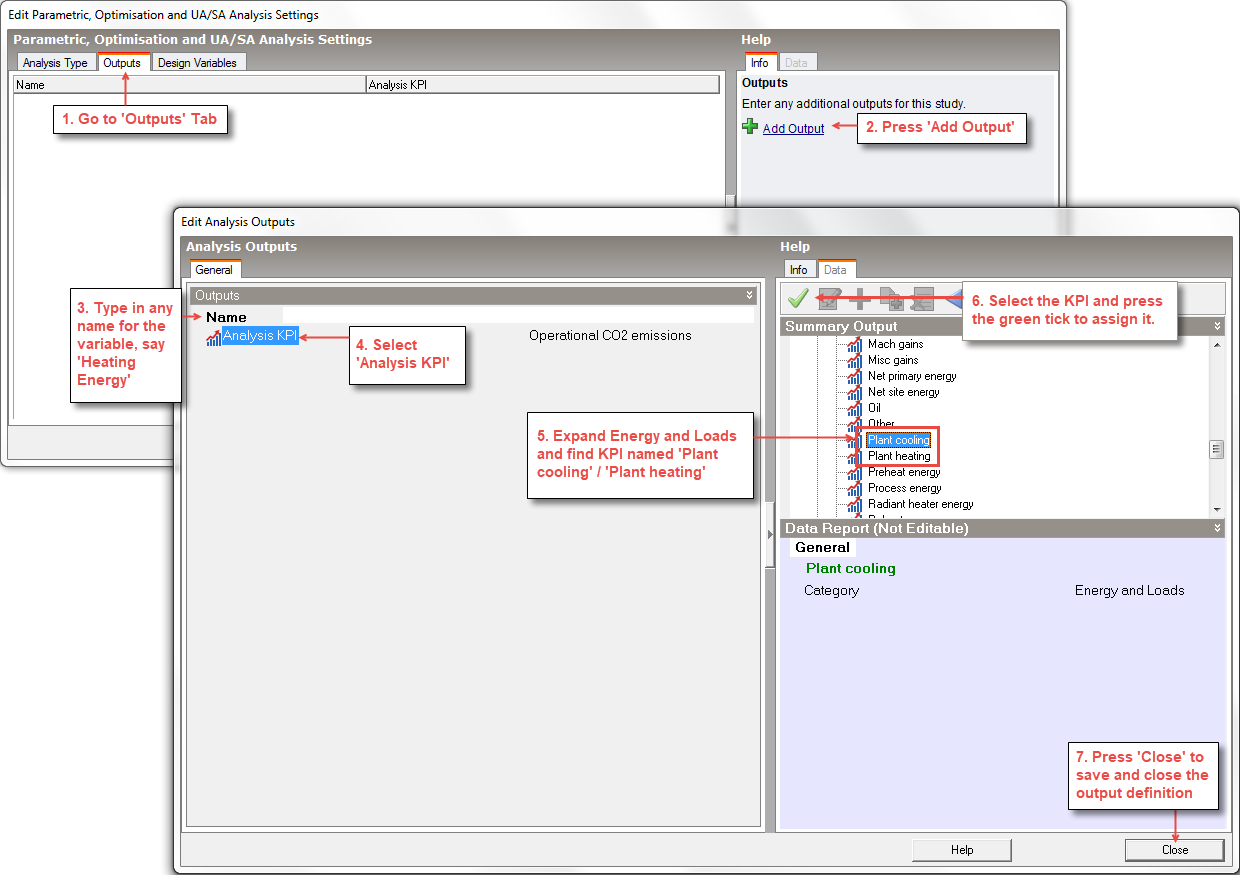Click the Add Output link
Viewport: 1240px width, 875px height.
793,128
